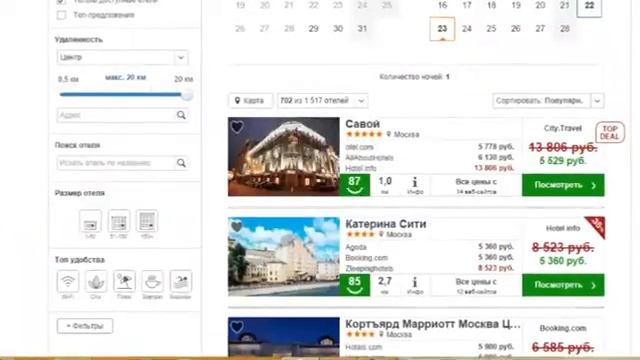Click the 5 778 руб. price in Савой's list
The width and height of the screenshot is (640, 360).
click(496, 147)
